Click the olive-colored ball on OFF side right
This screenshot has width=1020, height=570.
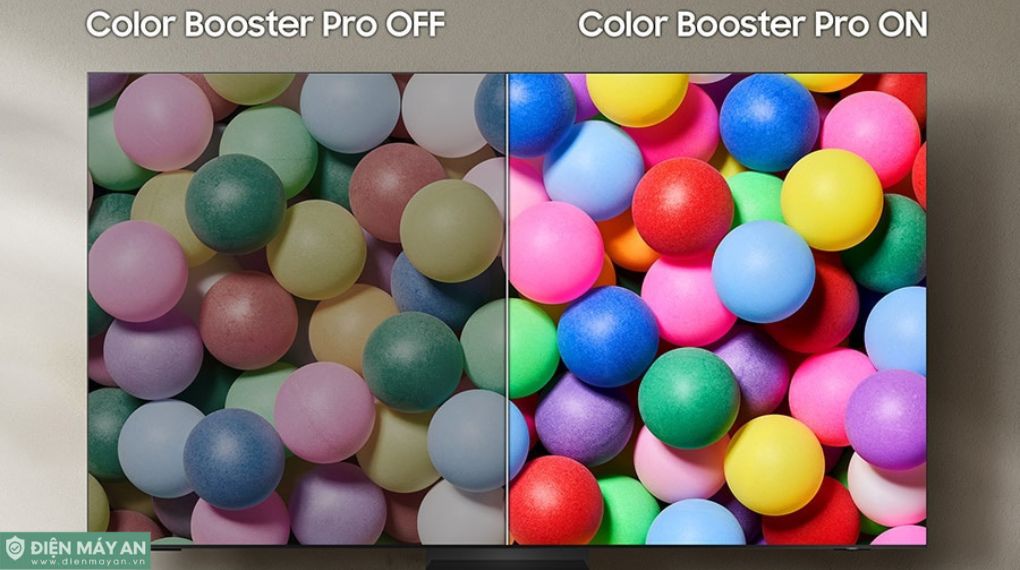click(451, 230)
